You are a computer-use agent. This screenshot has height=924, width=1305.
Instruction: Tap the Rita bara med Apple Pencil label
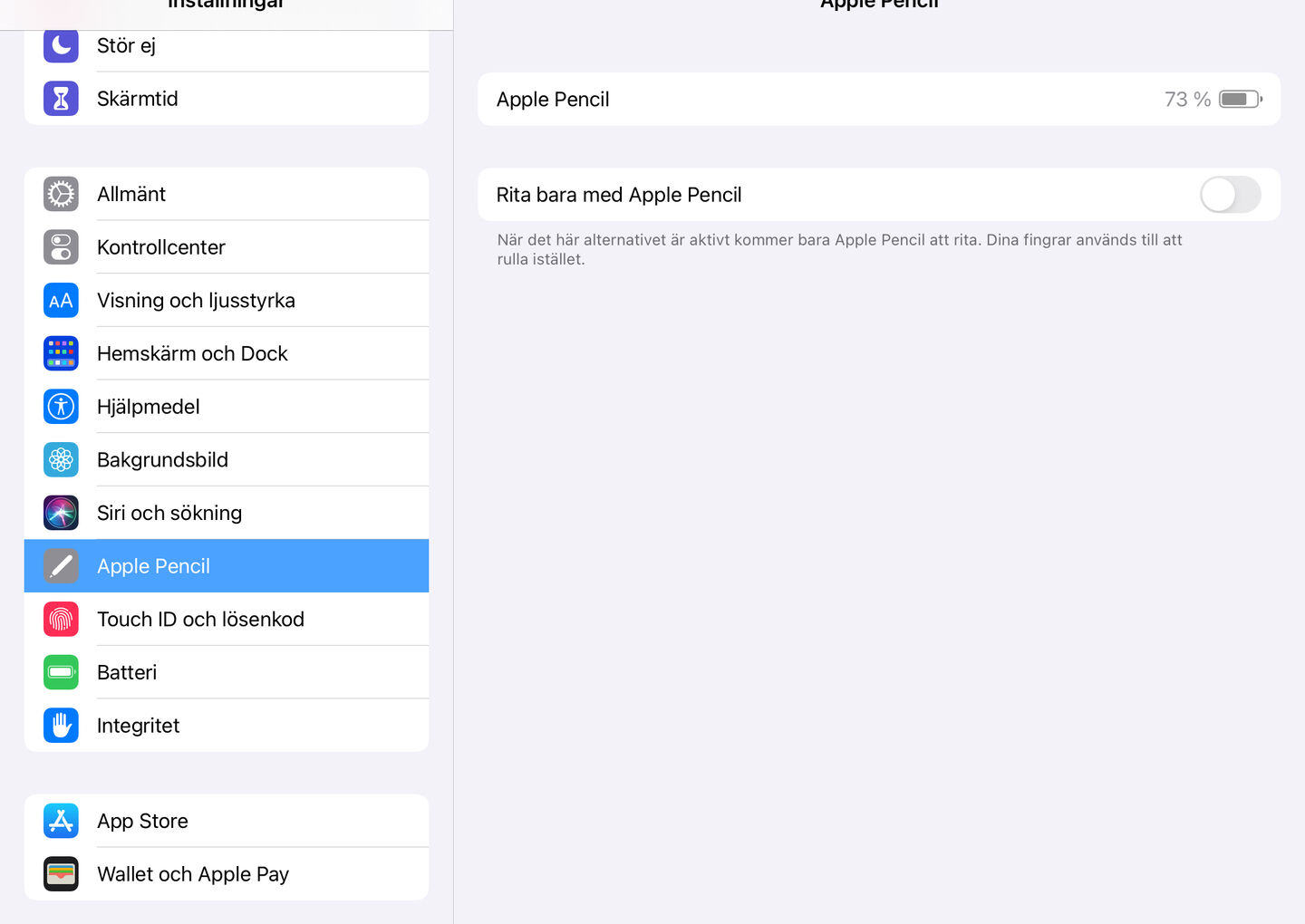pos(619,195)
